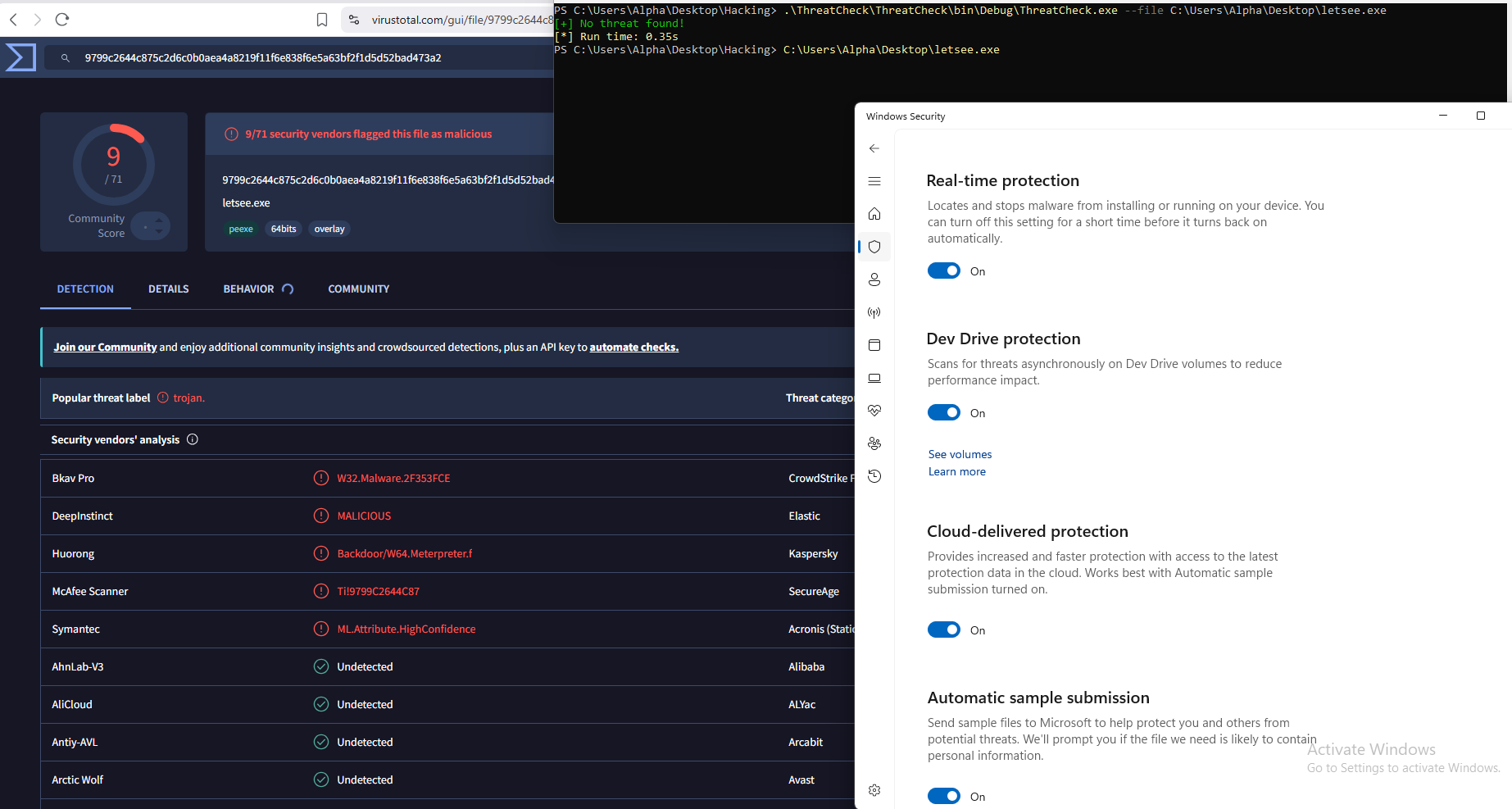Open Firewall & network protection icon
Image resolution: width=1512 pixels, height=809 pixels.
[874, 312]
